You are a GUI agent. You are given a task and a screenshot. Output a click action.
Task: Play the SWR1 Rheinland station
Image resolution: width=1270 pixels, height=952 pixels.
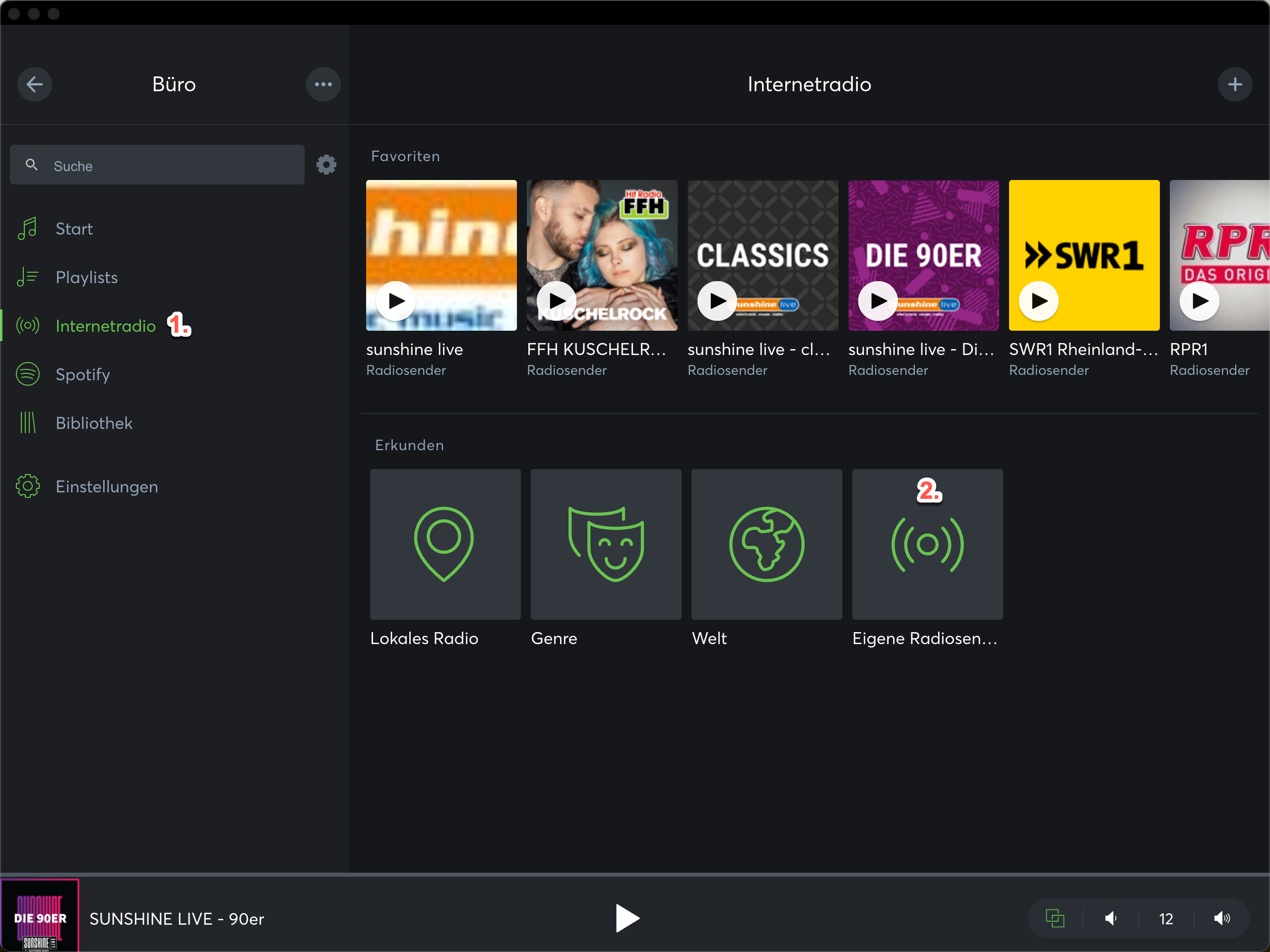(1039, 300)
